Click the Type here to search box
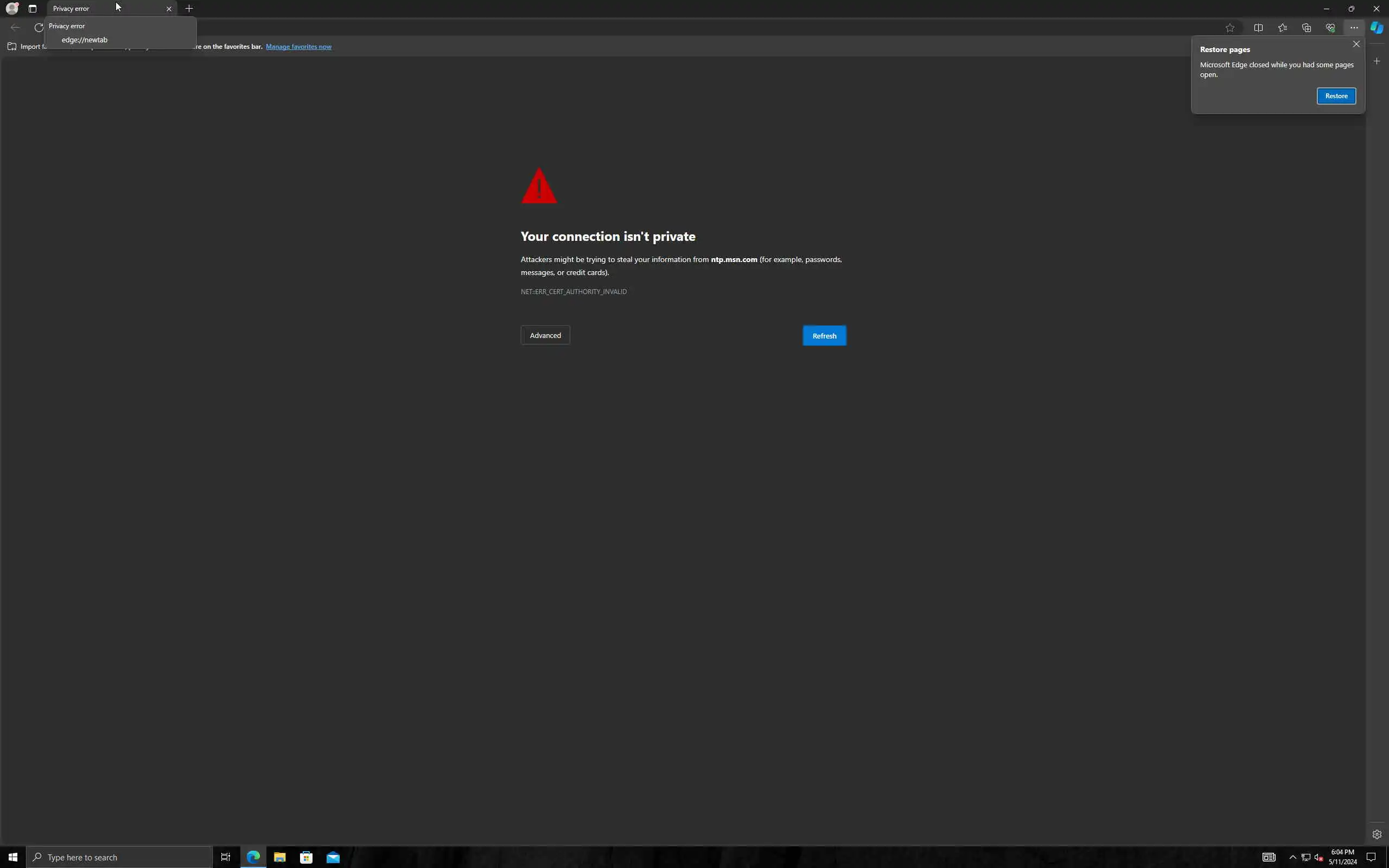 tap(120, 857)
